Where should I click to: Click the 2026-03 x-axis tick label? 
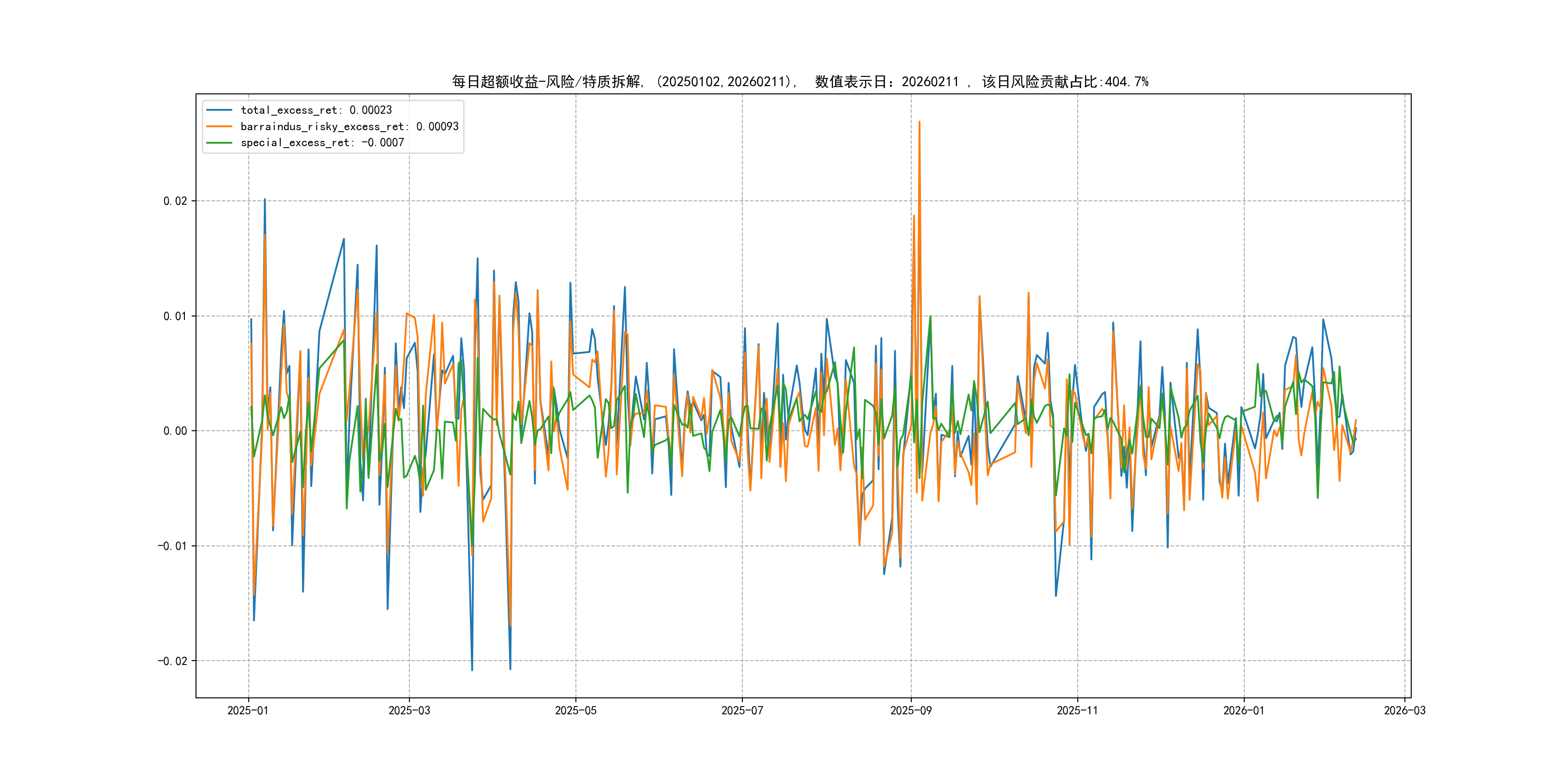coord(1404,710)
